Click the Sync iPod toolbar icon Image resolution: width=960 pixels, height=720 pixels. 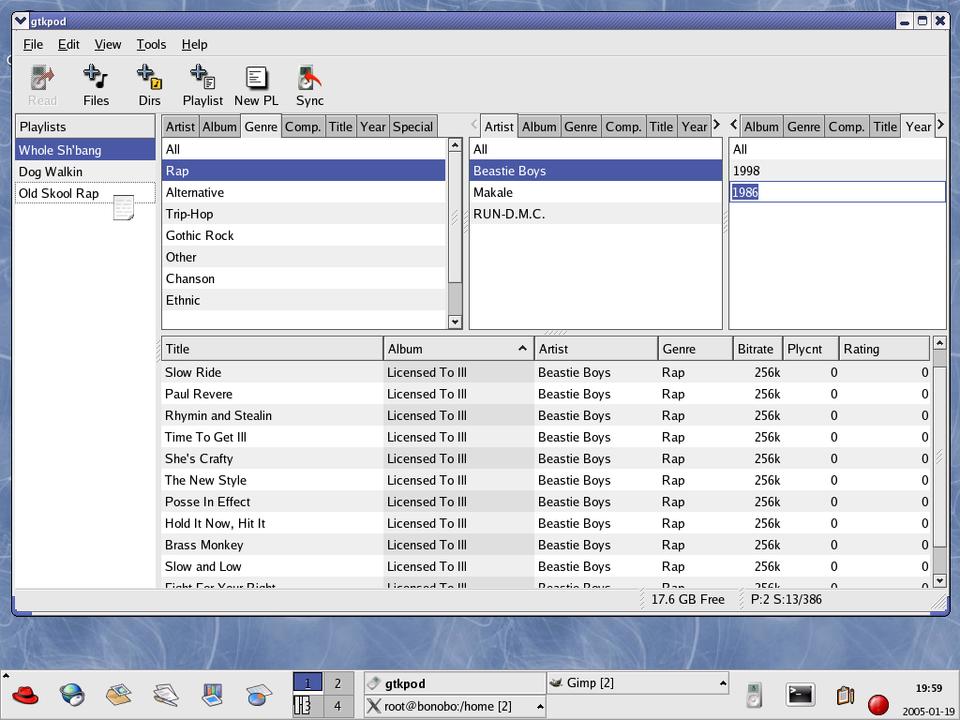pyautogui.click(x=310, y=84)
